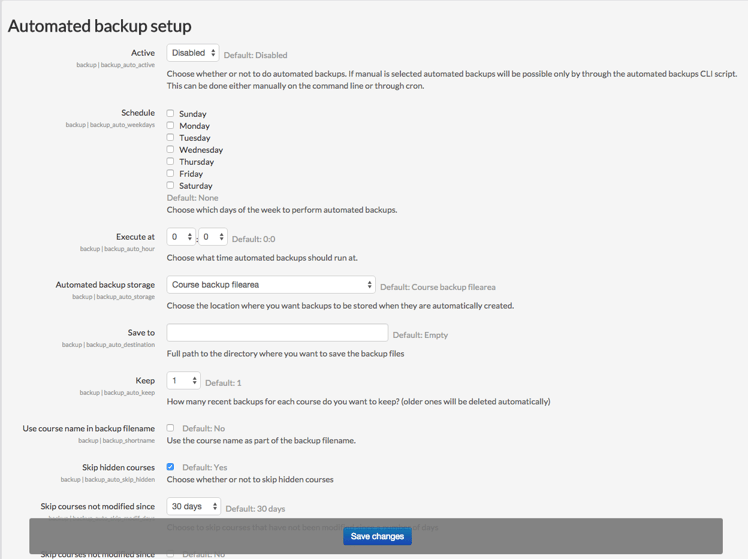Check Use course name in backup filename
The image size is (748, 559).
click(x=170, y=428)
